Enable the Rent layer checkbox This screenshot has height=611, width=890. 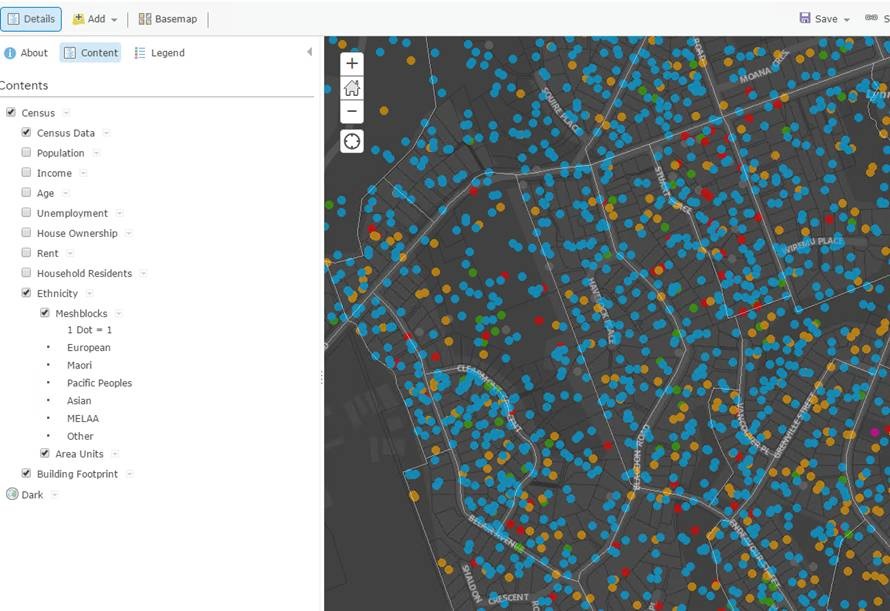point(26,252)
